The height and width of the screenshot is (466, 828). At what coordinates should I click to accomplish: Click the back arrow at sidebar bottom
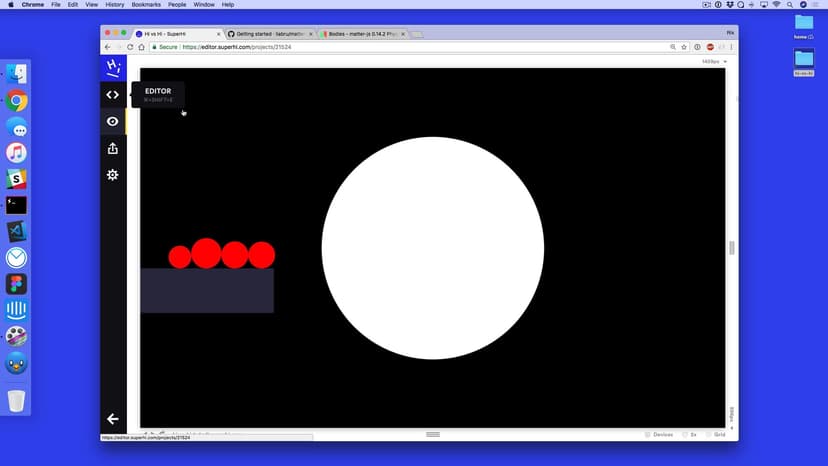pyautogui.click(x=112, y=419)
